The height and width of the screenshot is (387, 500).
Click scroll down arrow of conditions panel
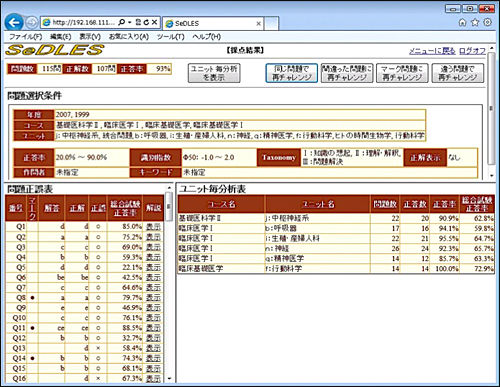491,176
